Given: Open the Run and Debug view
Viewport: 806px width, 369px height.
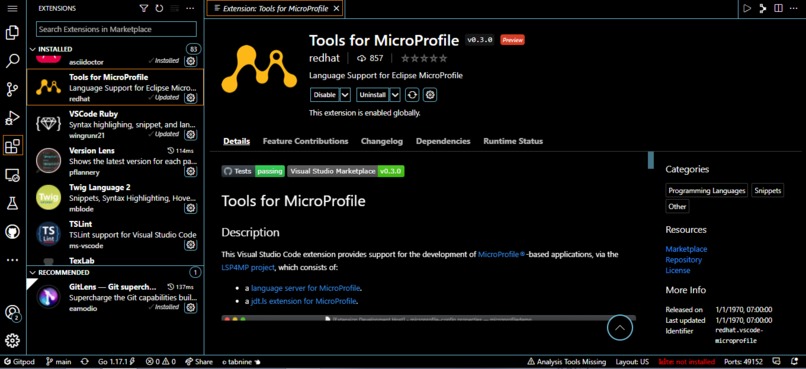Looking at the screenshot, I should (12, 118).
